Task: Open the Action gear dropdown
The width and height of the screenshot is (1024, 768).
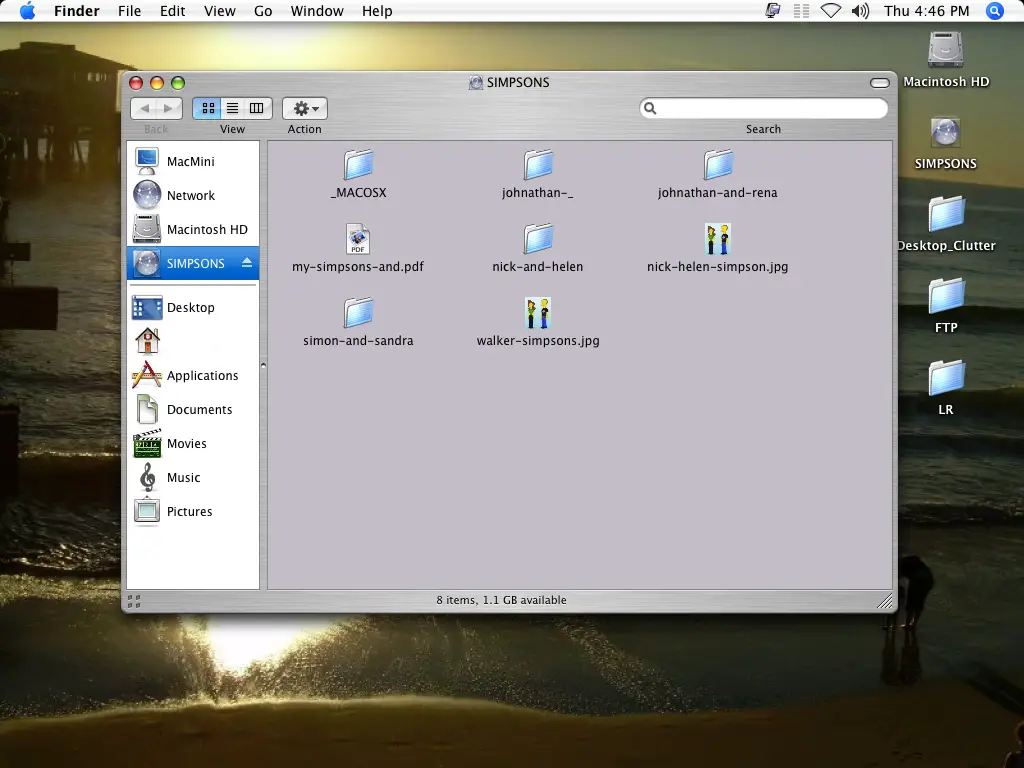Action: (305, 108)
